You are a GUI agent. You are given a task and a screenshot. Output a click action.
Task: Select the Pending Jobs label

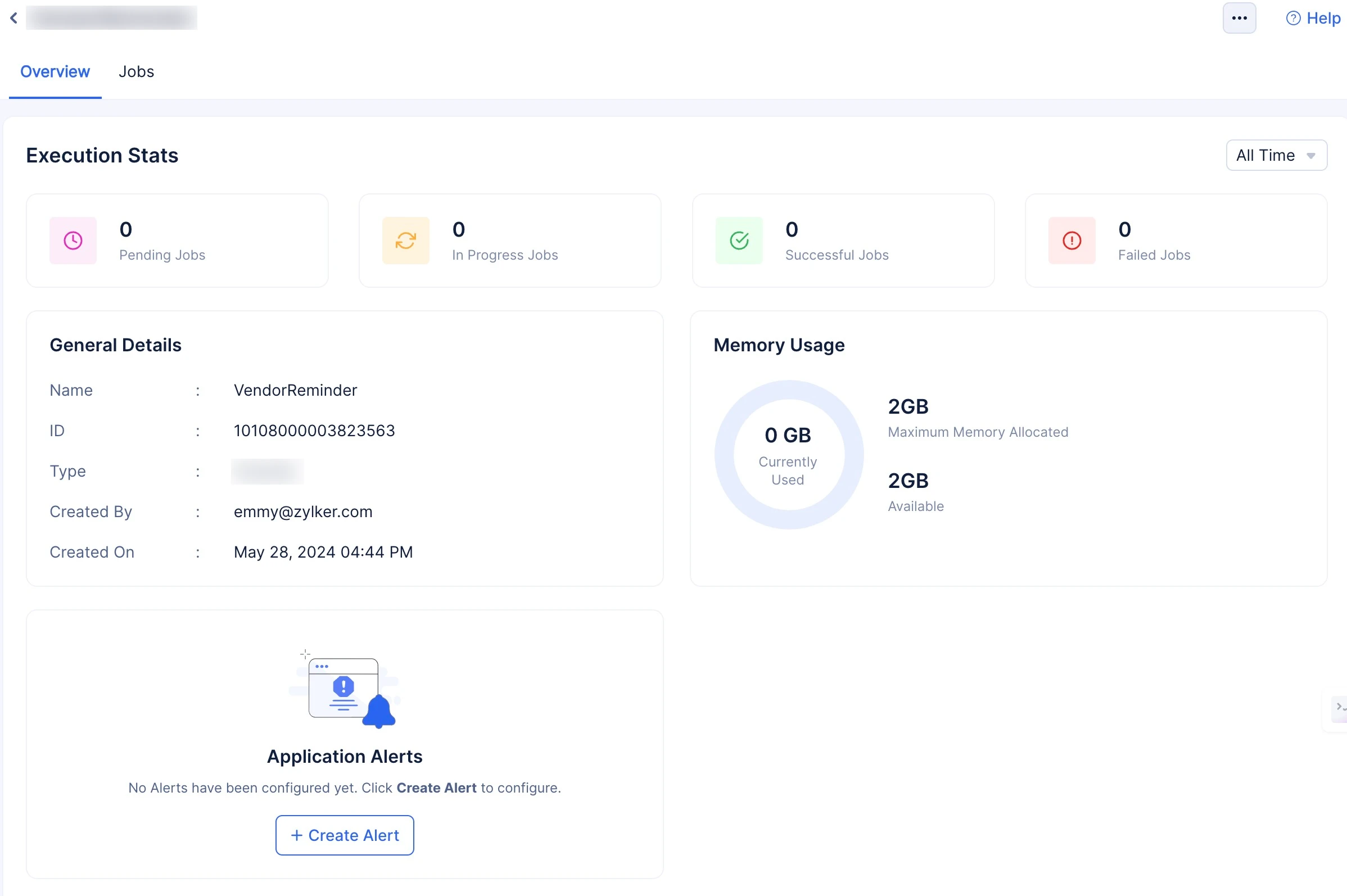point(162,255)
